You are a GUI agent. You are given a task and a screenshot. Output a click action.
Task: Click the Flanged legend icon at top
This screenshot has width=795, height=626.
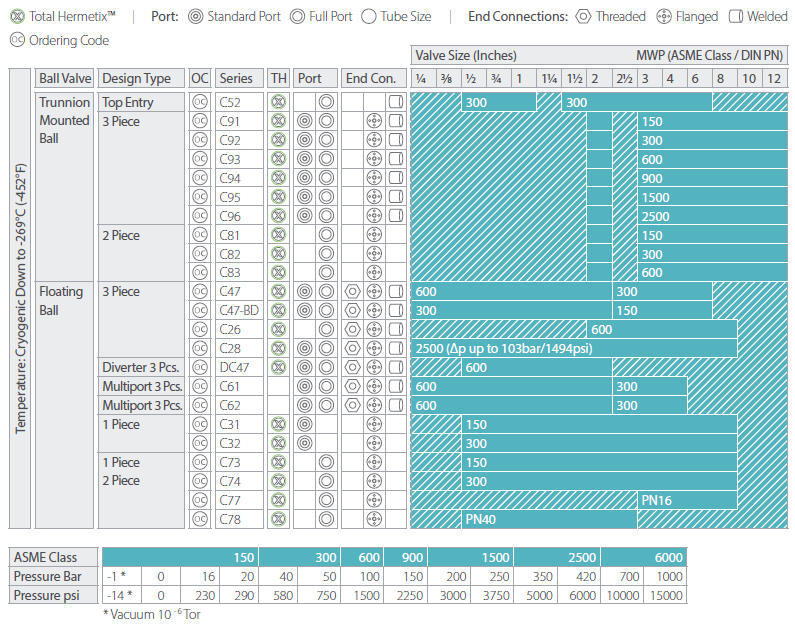point(665,17)
